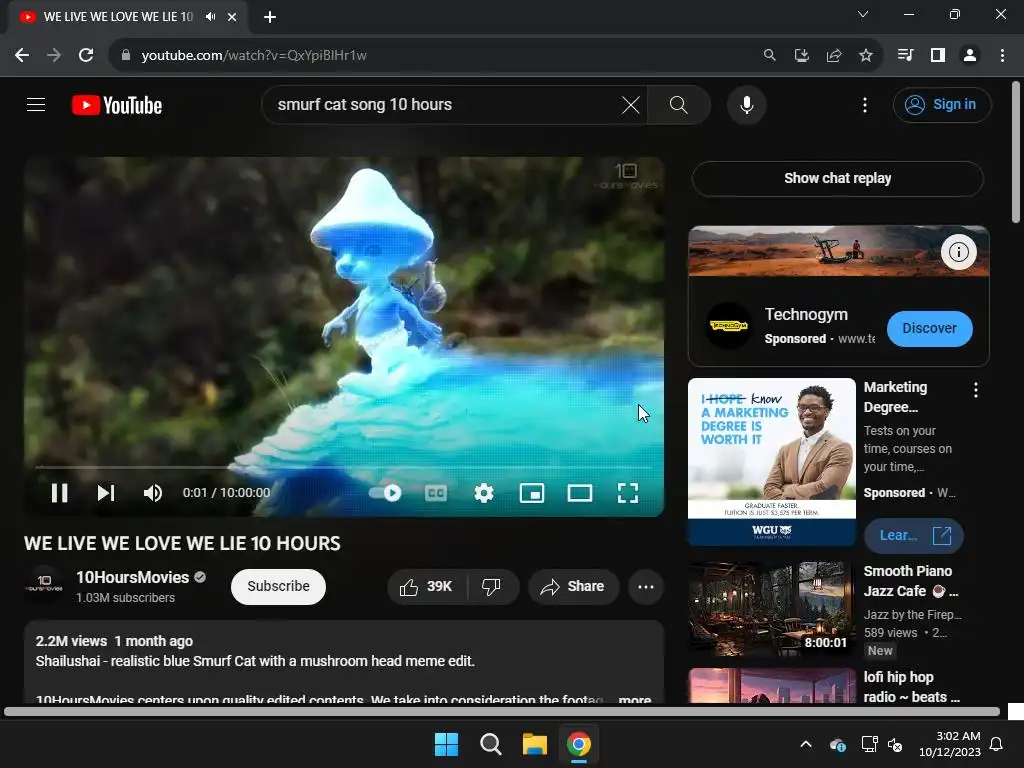This screenshot has height=768, width=1024.
Task: Click the Chrome taskbar icon
Action: point(579,744)
